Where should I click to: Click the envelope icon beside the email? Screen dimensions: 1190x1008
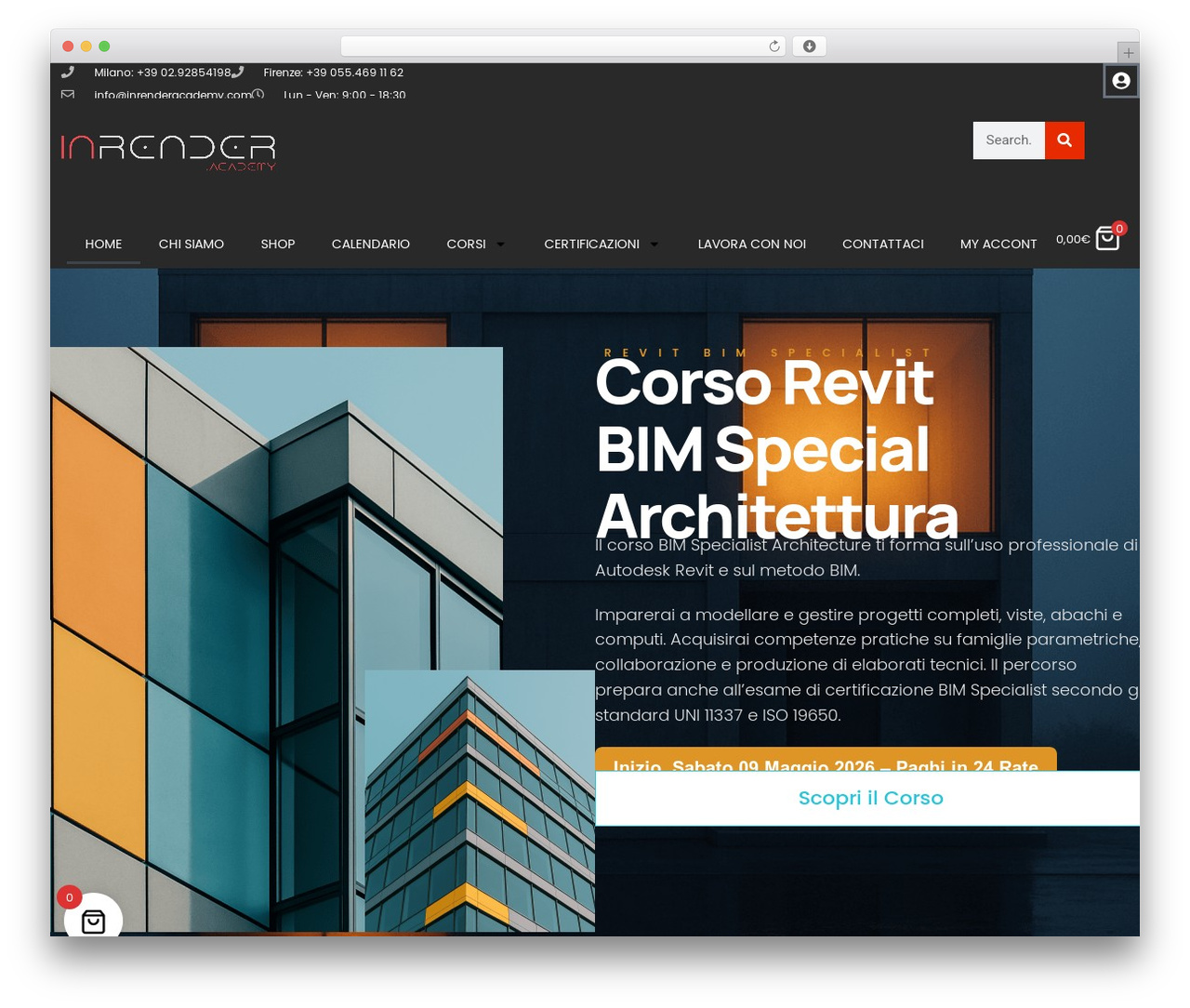pyautogui.click(x=67, y=95)
